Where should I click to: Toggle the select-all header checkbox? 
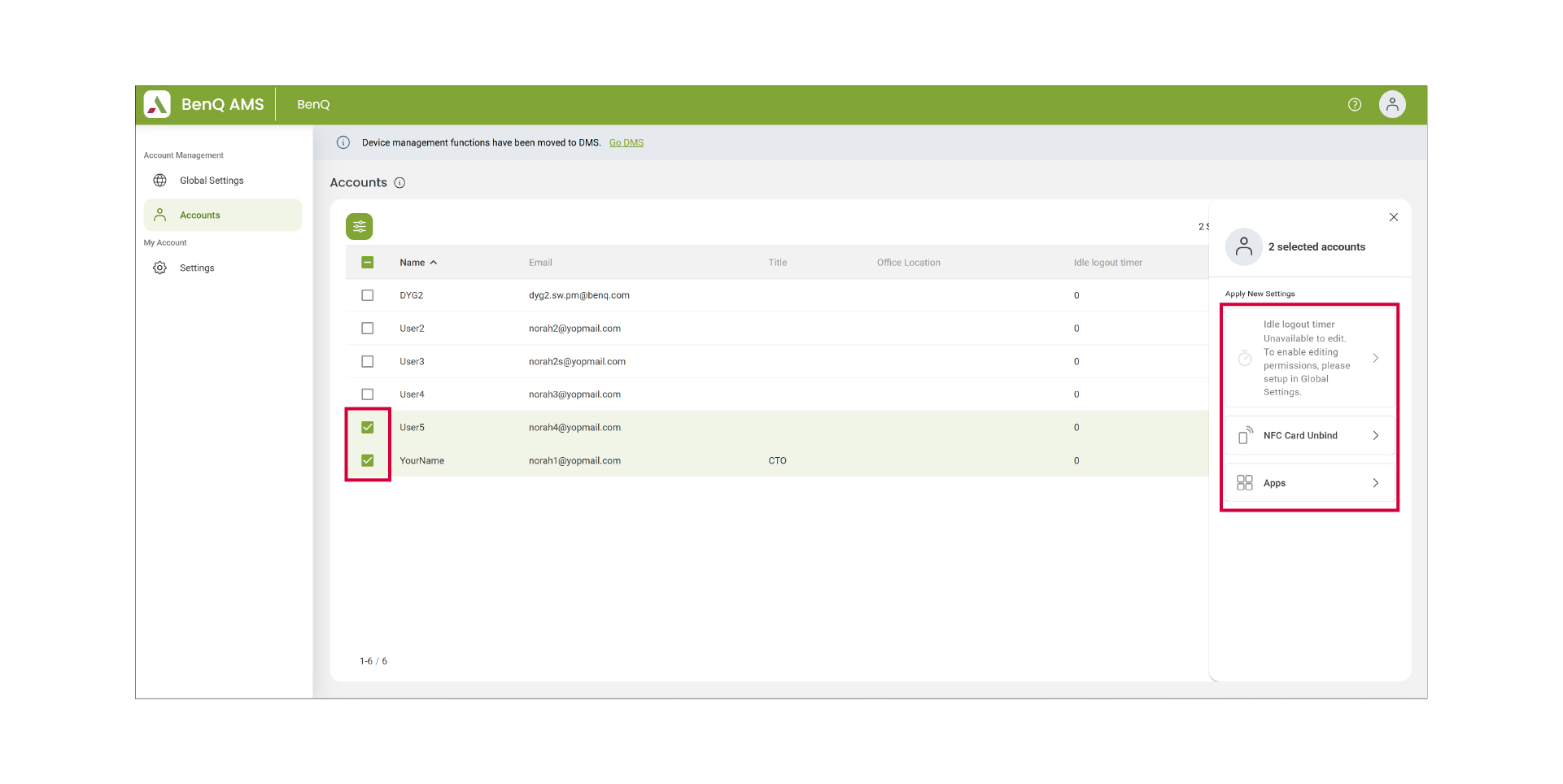point(368,263)
